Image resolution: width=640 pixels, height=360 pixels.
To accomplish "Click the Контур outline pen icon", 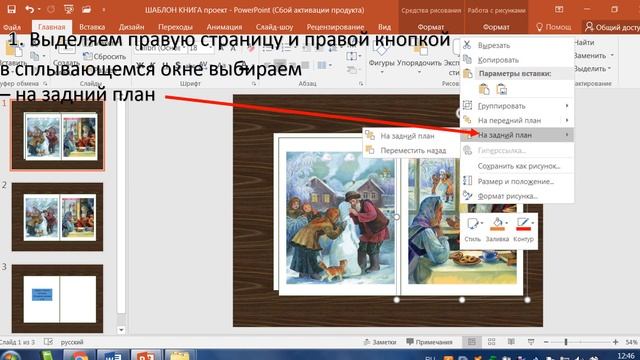I will 522,224.
